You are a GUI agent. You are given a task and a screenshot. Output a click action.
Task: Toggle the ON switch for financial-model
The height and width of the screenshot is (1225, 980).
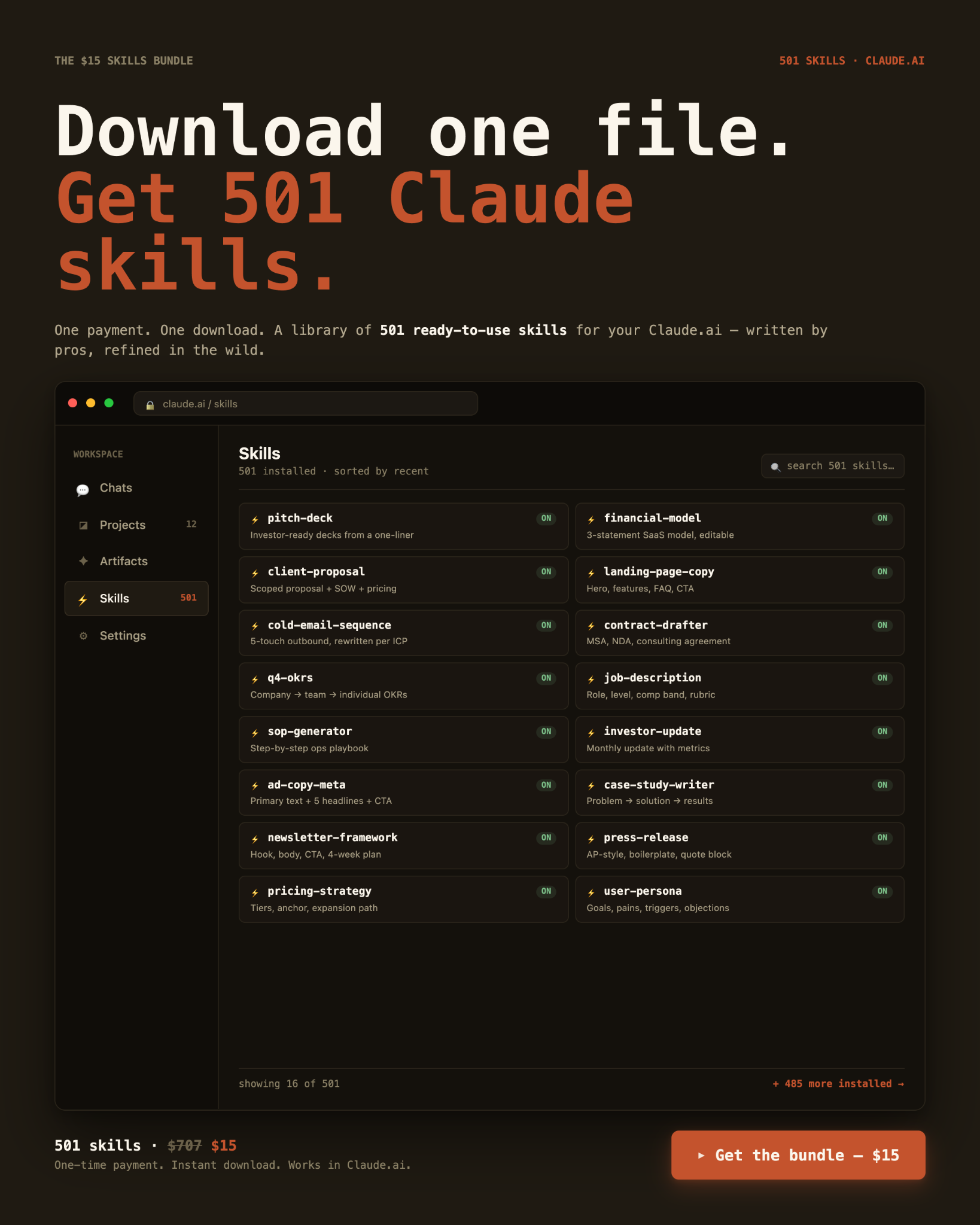(x=882, y=519)
